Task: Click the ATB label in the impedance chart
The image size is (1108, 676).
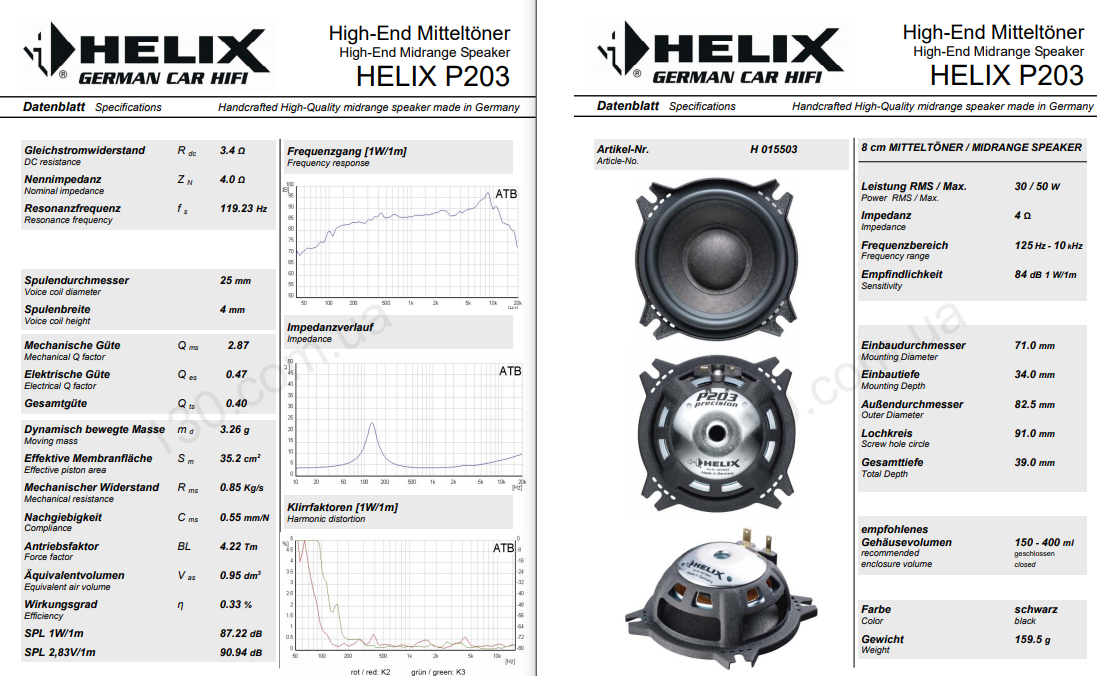Action: 509,371
